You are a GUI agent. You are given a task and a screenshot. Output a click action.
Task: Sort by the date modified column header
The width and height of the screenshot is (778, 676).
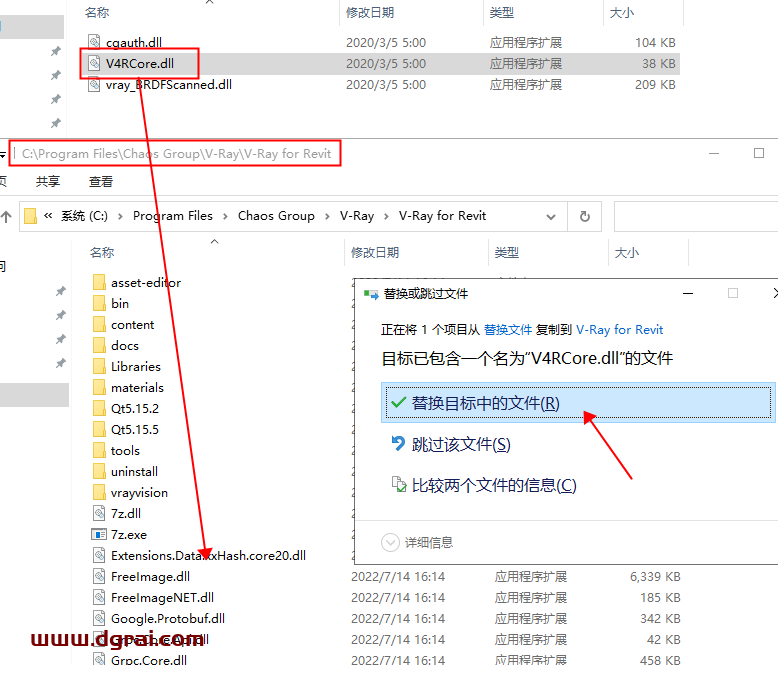click(x=374, y=252)
